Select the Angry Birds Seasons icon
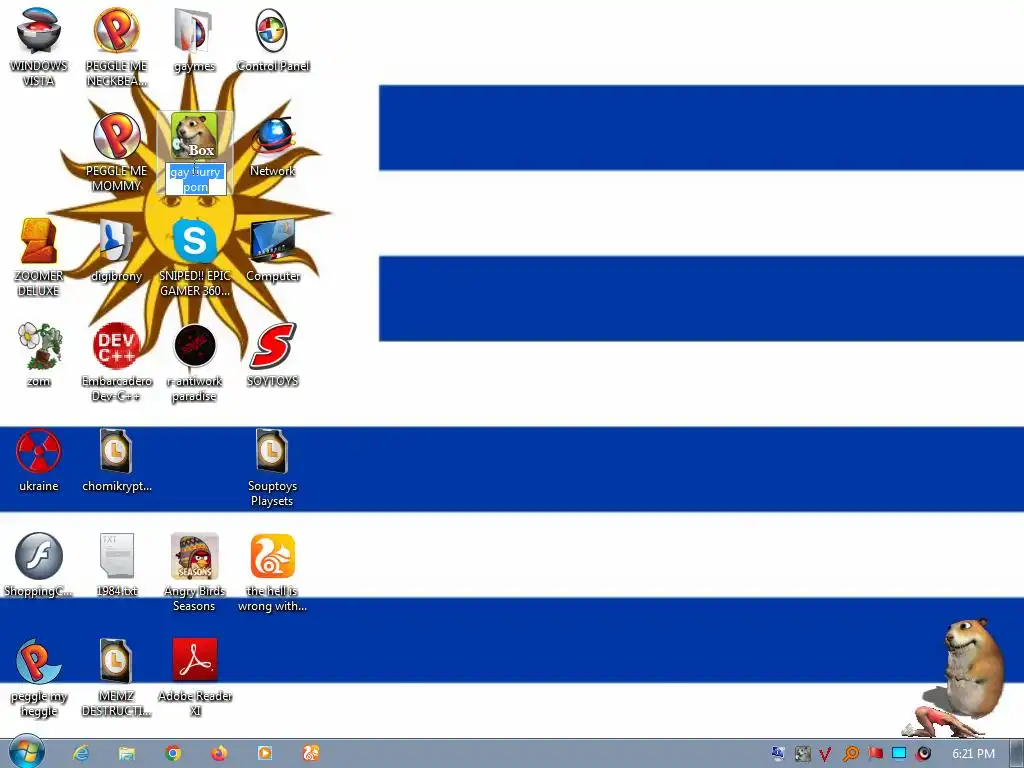Viewport: 1024px width, 768px height. point(195,572)
